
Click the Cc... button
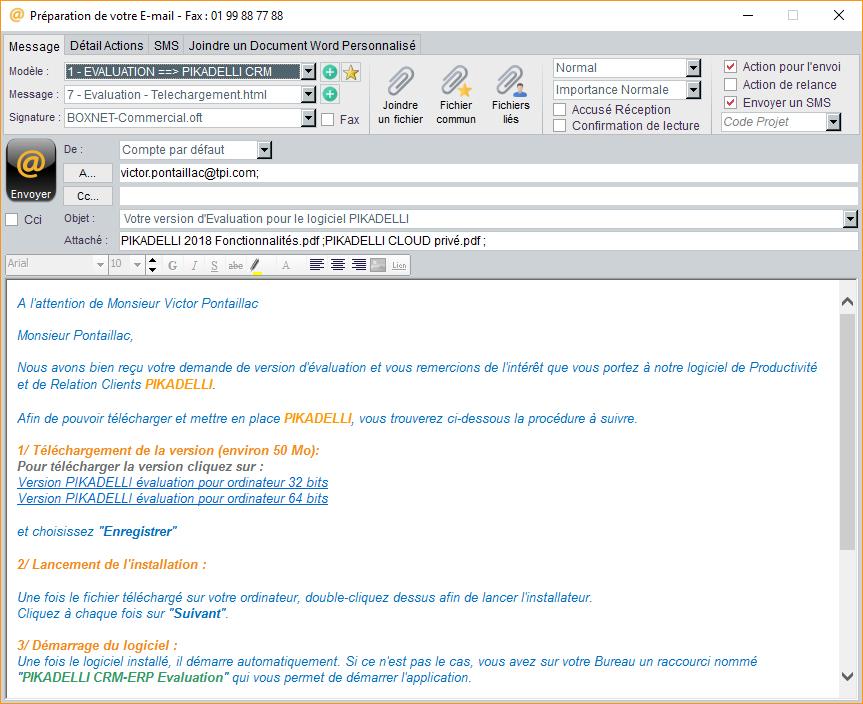88,196
